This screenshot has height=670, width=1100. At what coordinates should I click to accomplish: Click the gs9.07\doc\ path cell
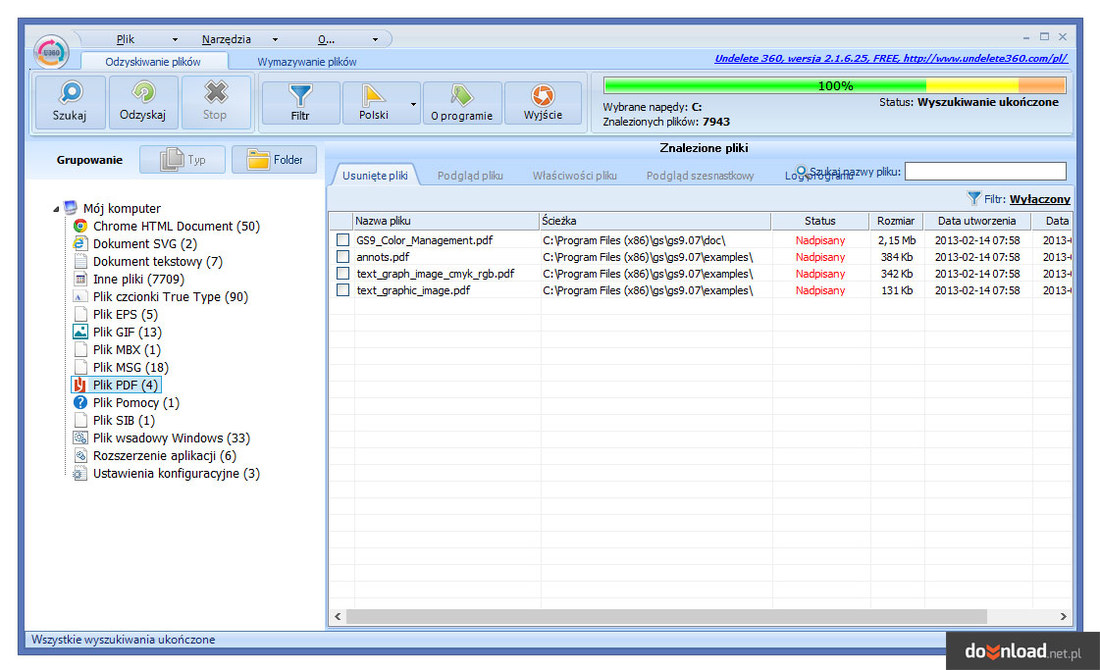click(x=633, y=240)
